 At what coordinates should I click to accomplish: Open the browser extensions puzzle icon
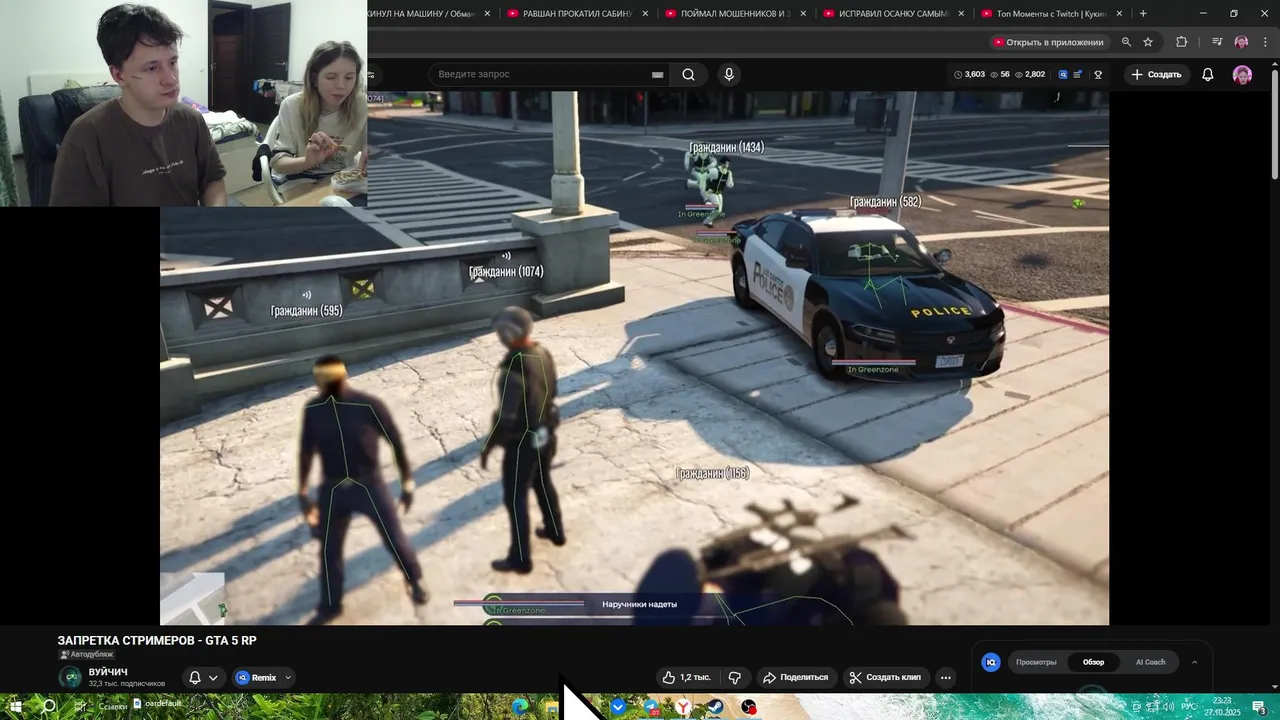coord(1181,42)
